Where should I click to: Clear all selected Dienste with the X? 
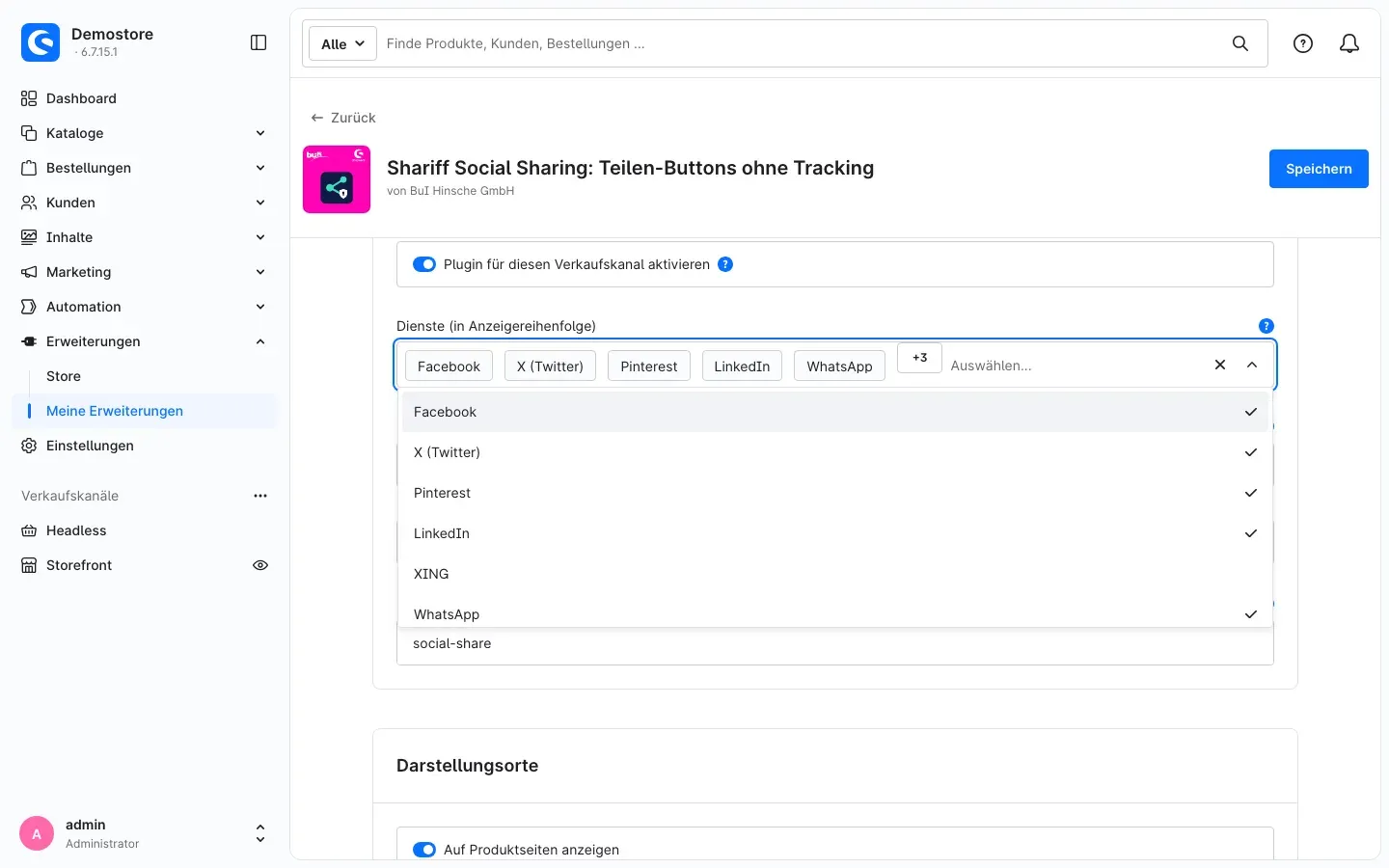(x=1220, y=365)
